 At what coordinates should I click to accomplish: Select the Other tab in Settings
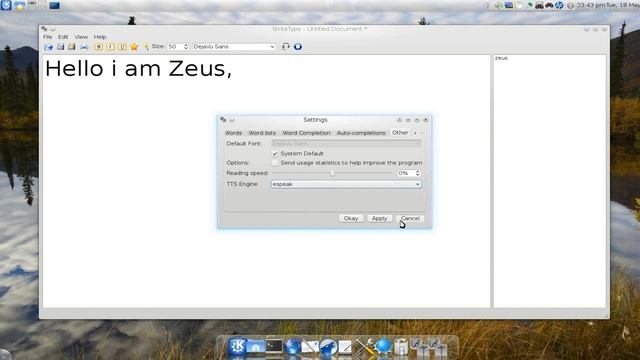tap(400, 133)
